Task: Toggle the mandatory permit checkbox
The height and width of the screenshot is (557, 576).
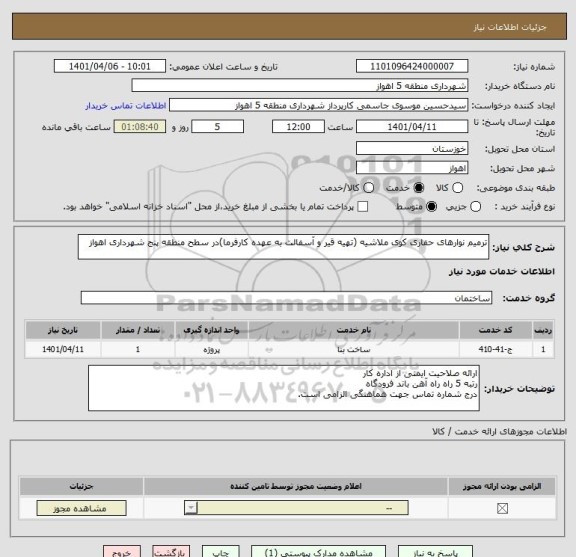Action: tap(502, 509)
